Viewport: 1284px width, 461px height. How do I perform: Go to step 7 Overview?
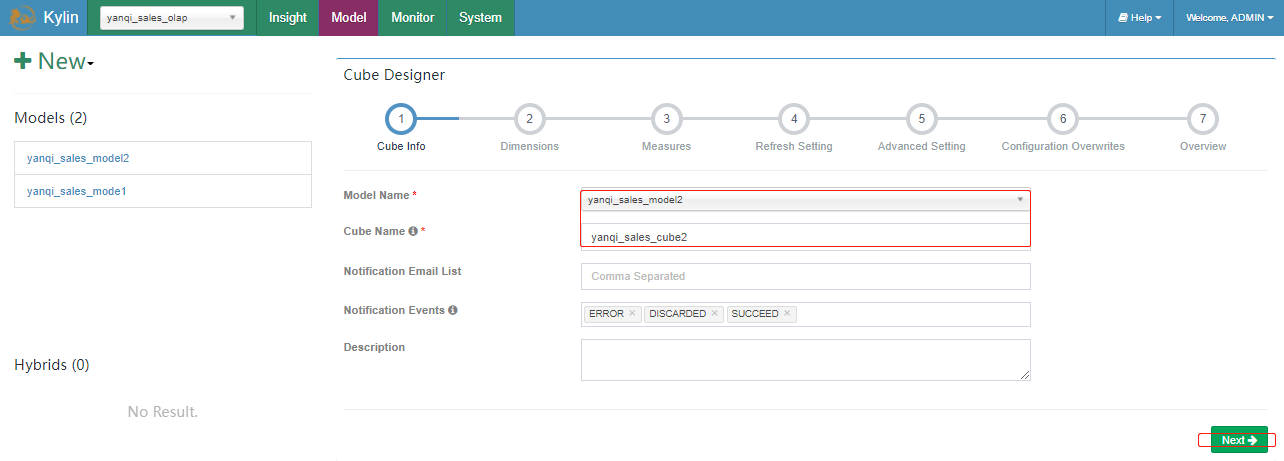1203,119
